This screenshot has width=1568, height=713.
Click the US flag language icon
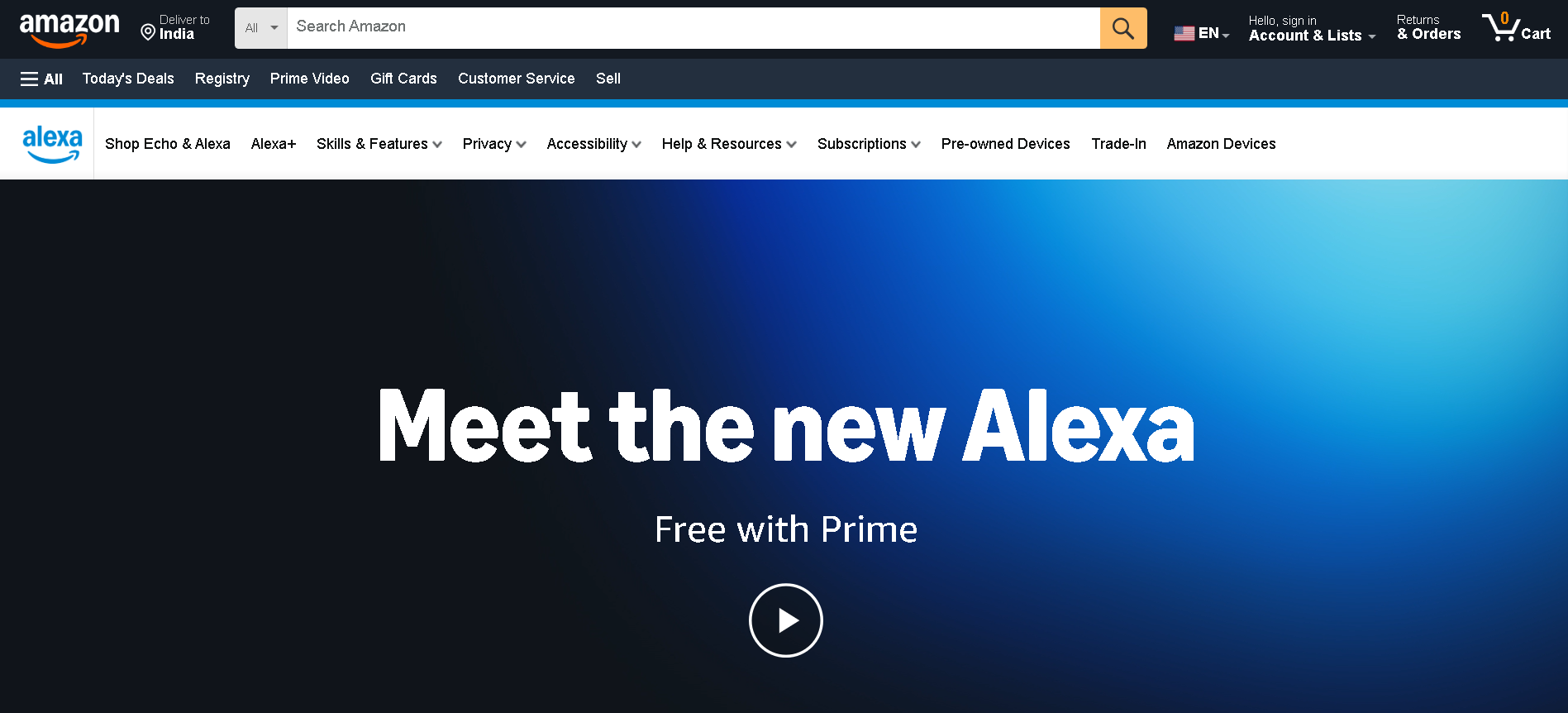point(1184,34)
